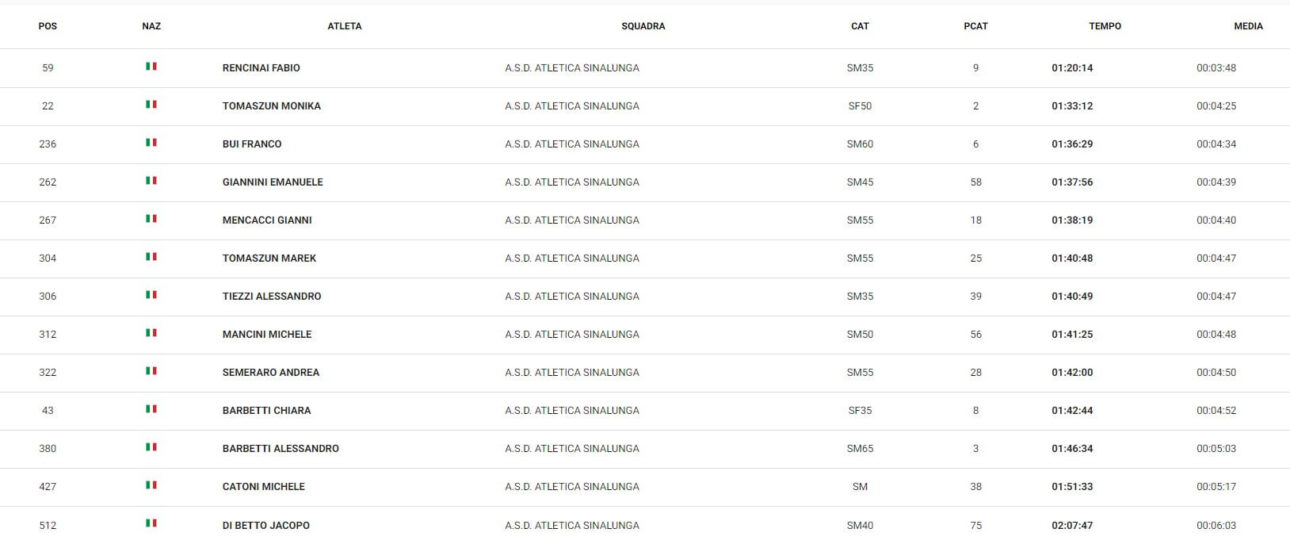
Task: Sort by the CAT column header
Action: 859,26
